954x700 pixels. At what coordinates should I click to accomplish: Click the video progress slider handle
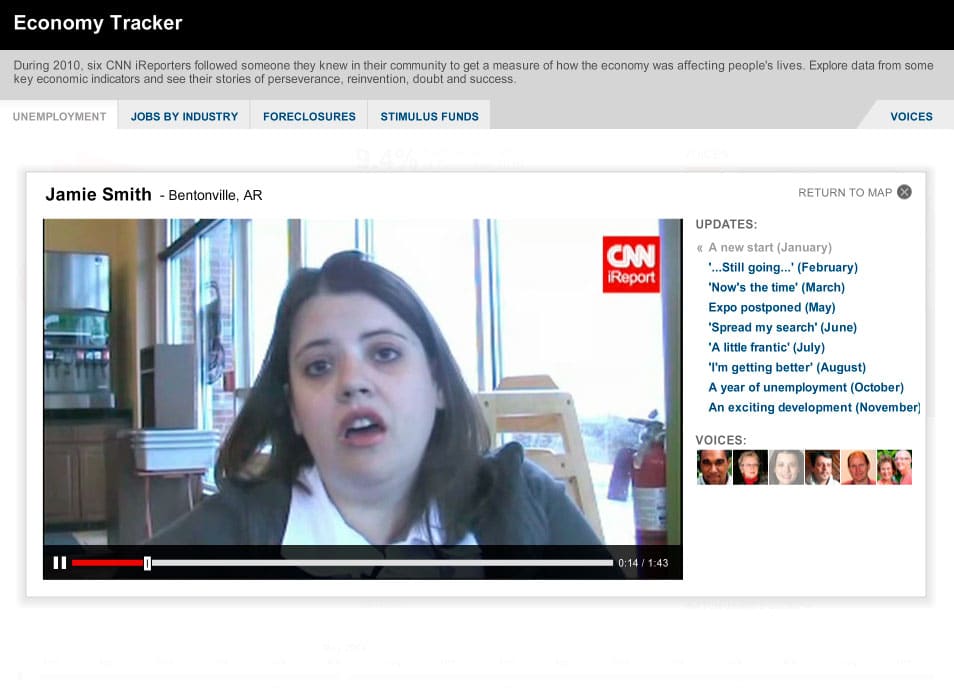point(147,563)
